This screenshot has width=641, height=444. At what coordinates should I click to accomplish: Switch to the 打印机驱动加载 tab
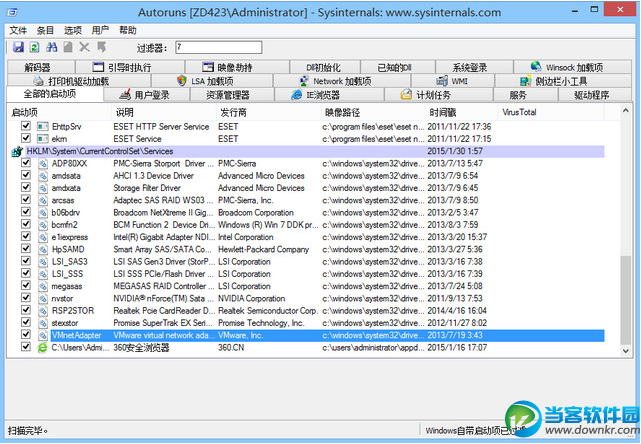[79, 81]
